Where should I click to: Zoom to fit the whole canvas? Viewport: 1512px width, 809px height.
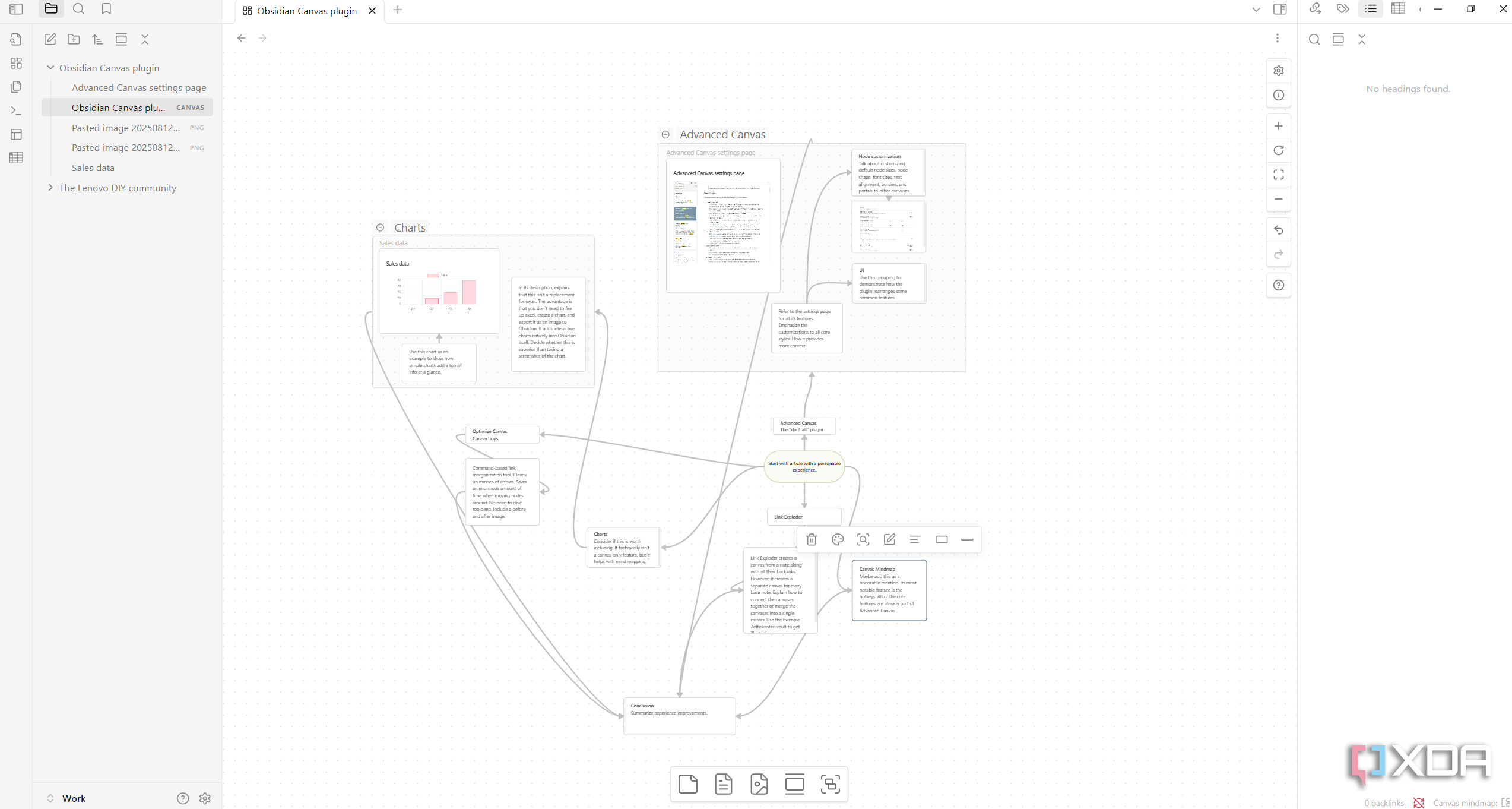(x=1279, y=175)
